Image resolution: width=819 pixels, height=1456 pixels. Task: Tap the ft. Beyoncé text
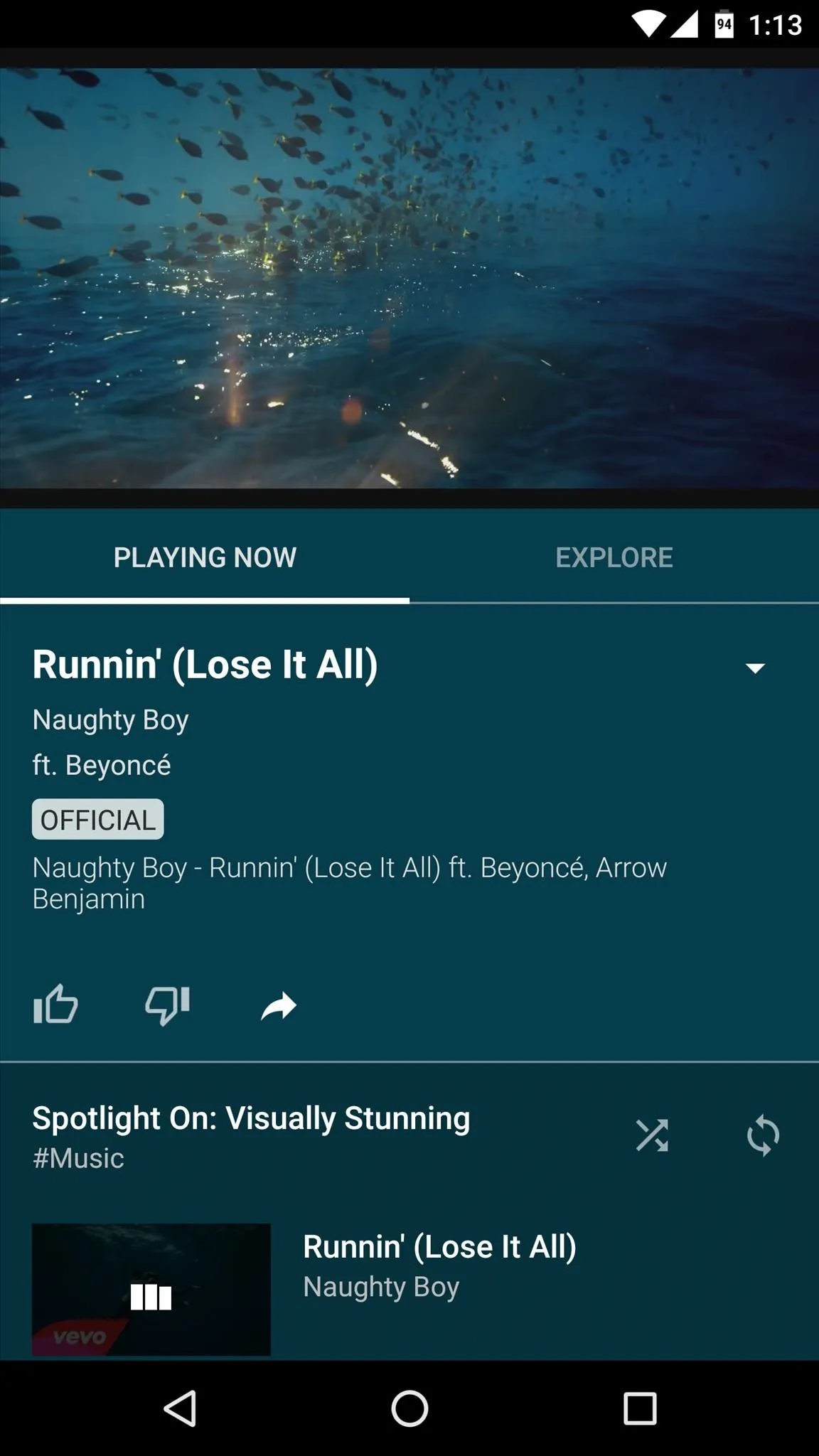click(x=102, y=766)
